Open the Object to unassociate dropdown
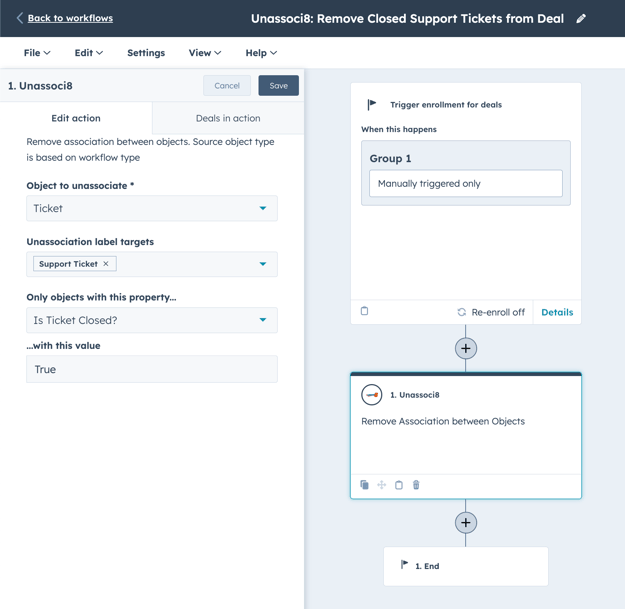The width and height of the screenshot is (625, 609). (152, 208)
